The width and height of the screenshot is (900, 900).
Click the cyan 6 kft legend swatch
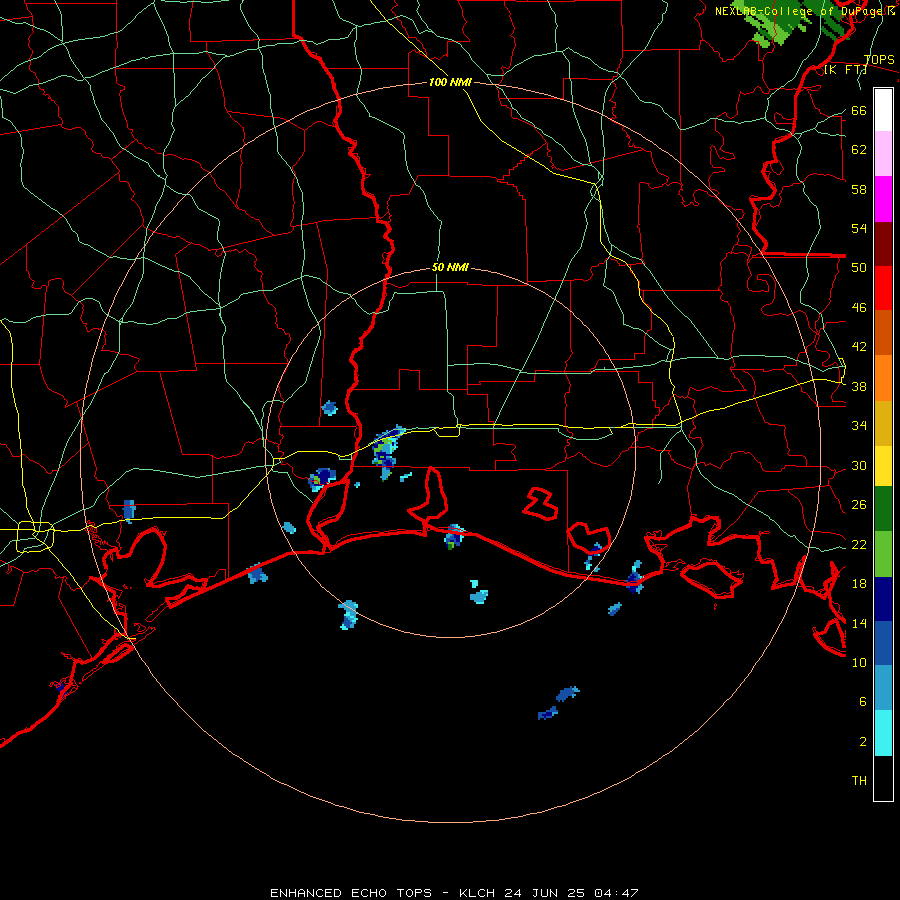click(883, 733)
